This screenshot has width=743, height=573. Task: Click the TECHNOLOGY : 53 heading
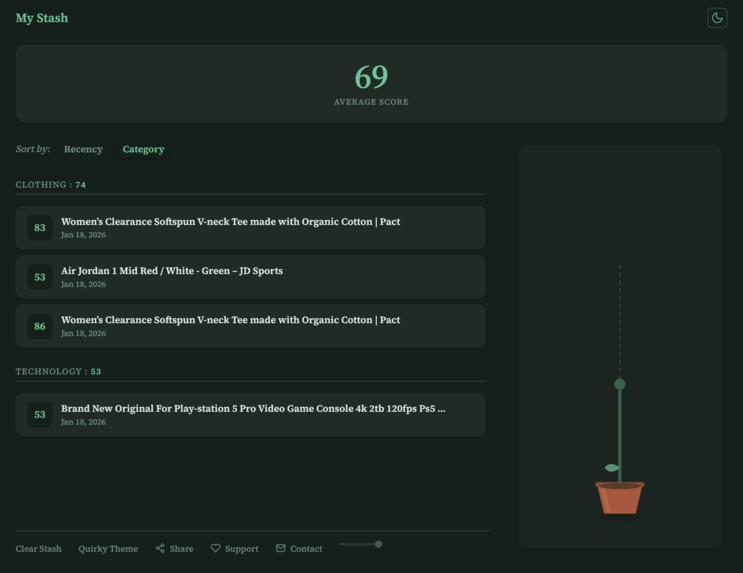[x=58, y=372]
